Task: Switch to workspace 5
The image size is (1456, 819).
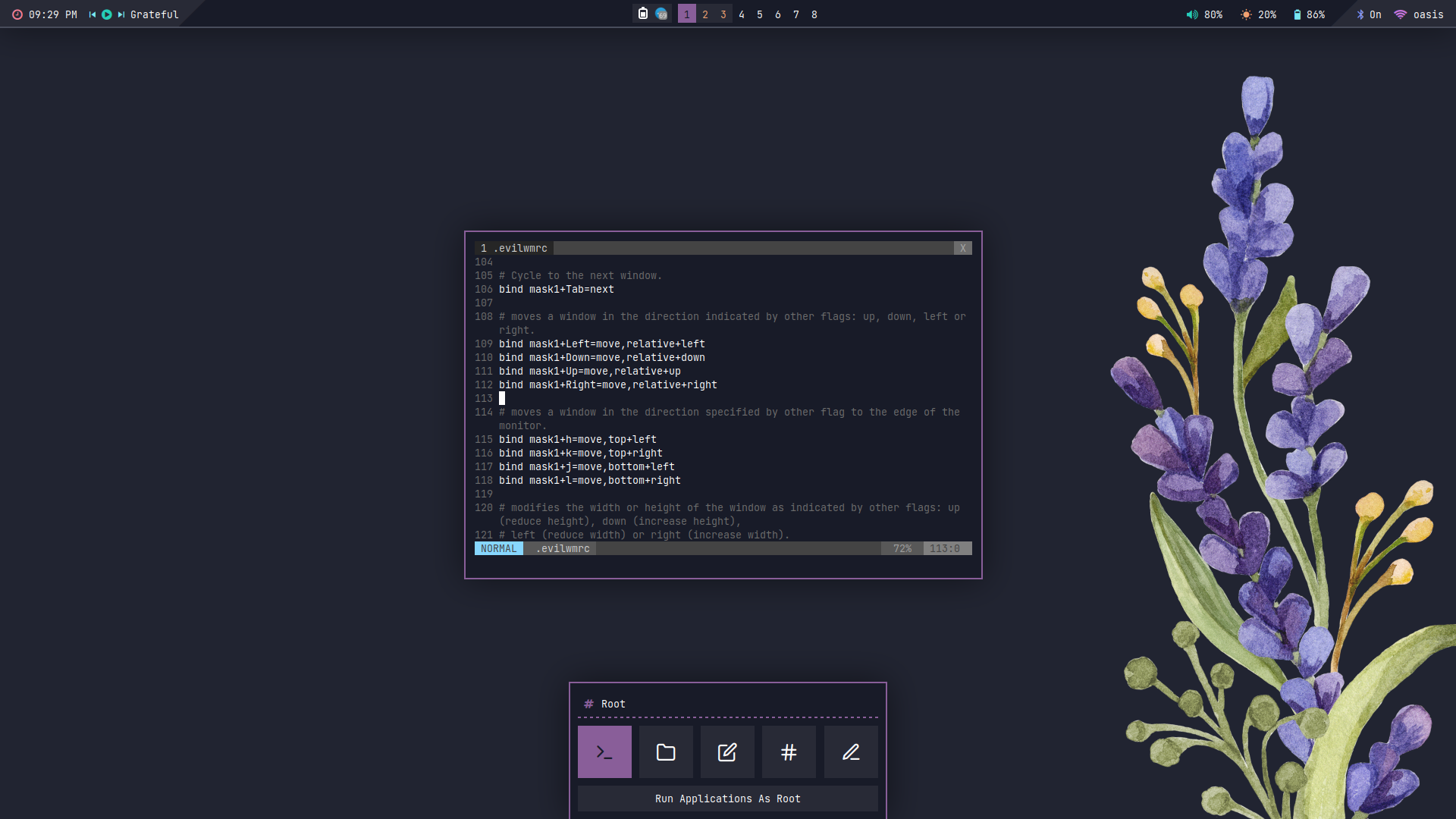Action: [760, 14]
